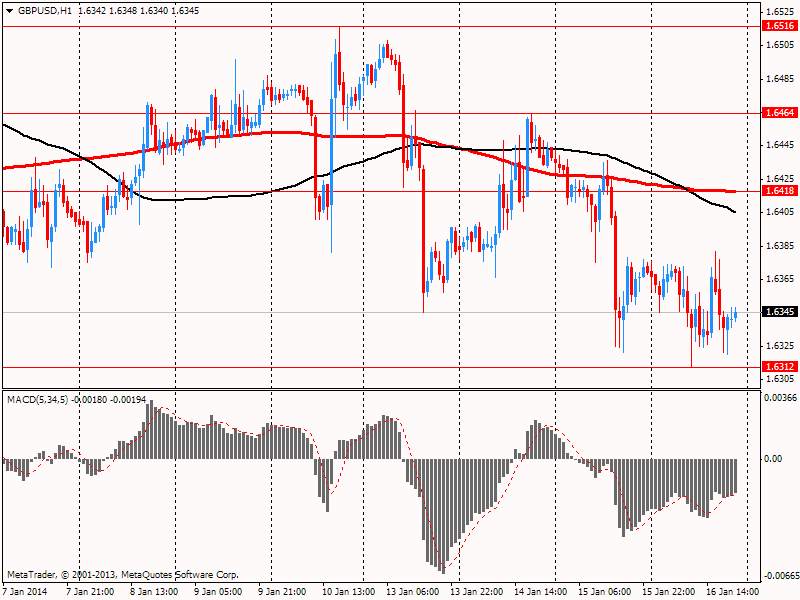Select the price scale value 1.6365
This screenshot has width=800, height=600.
tap(780, 279)
